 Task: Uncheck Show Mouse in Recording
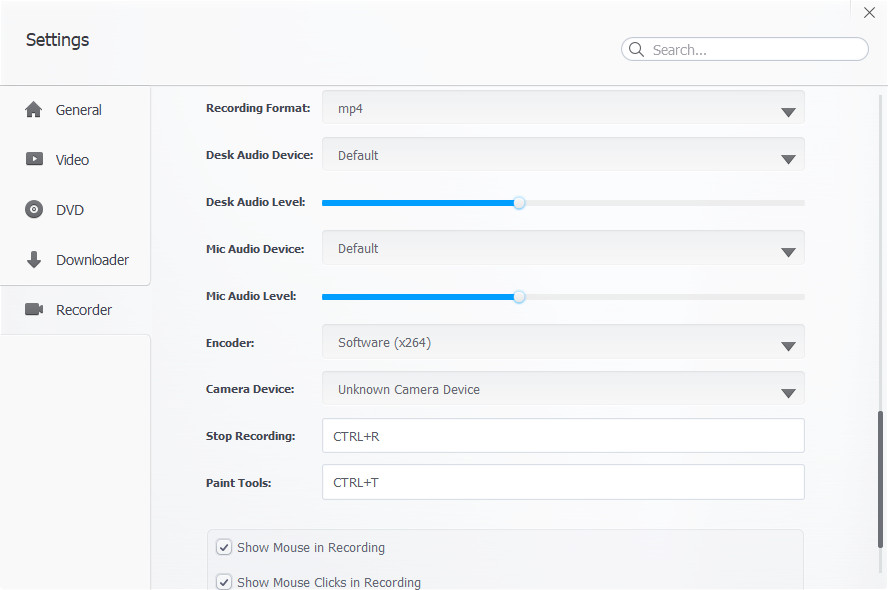(x=224, y=548)
